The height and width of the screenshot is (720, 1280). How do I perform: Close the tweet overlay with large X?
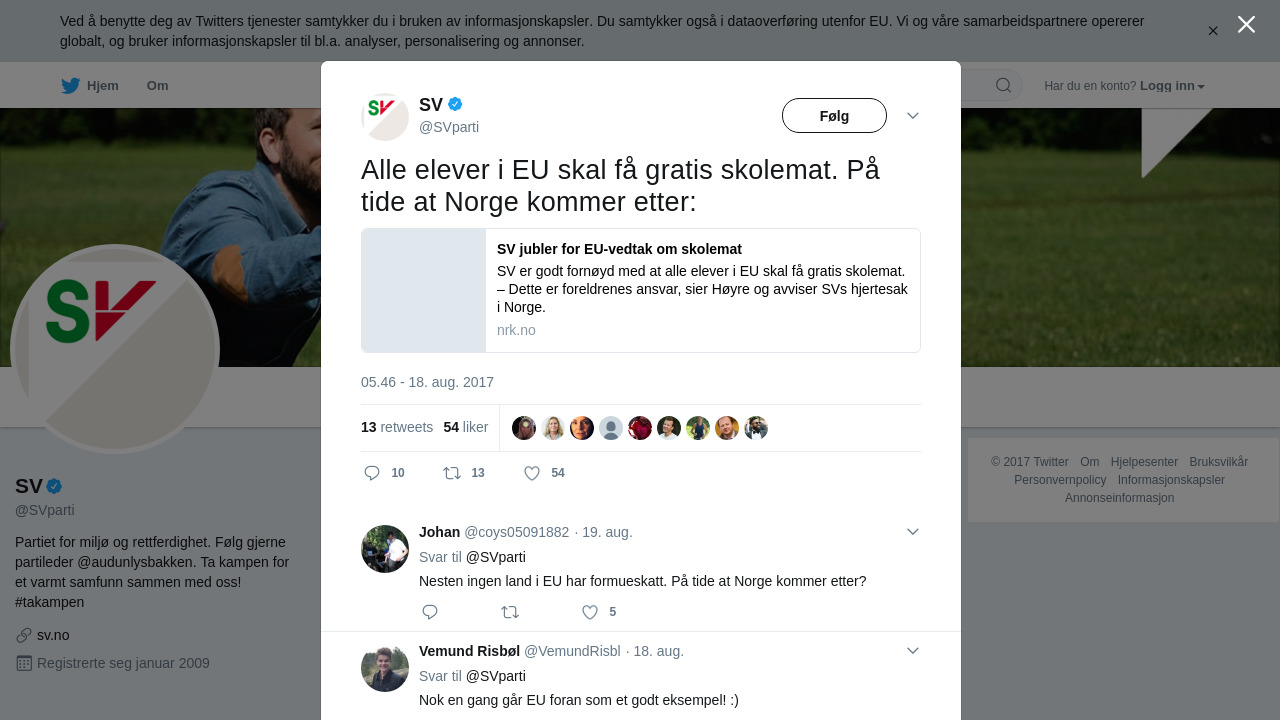pos(1246,24)
